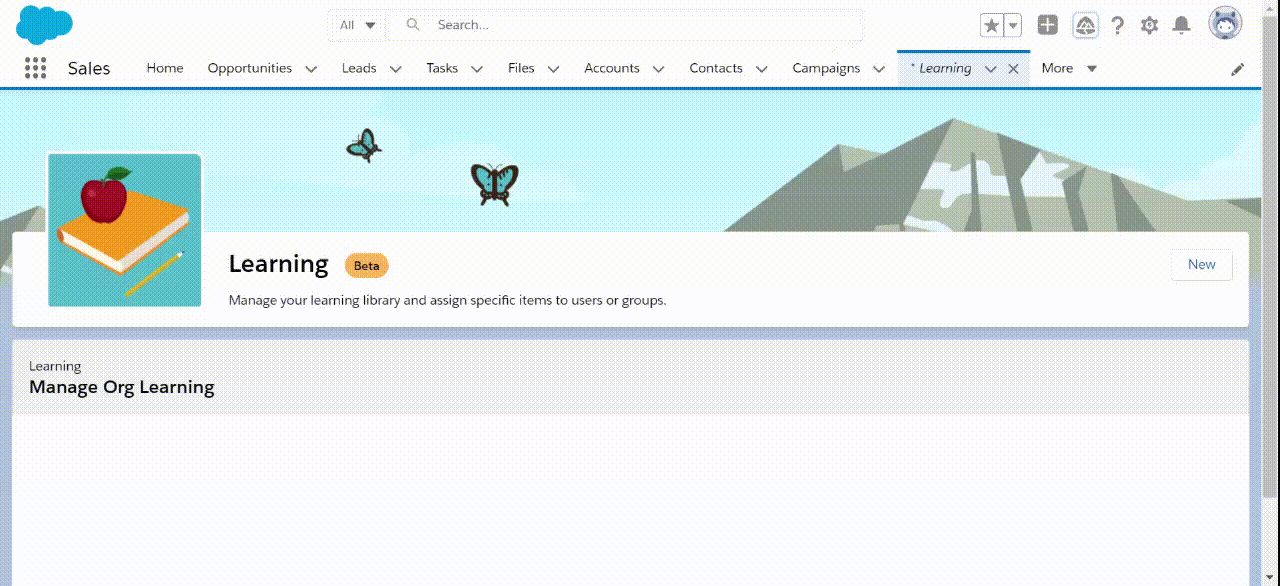Image resolution: width=1280 pixels, height=586 pixels.
Task: Click the Learning page title
Action: click(x=278, y=264)
